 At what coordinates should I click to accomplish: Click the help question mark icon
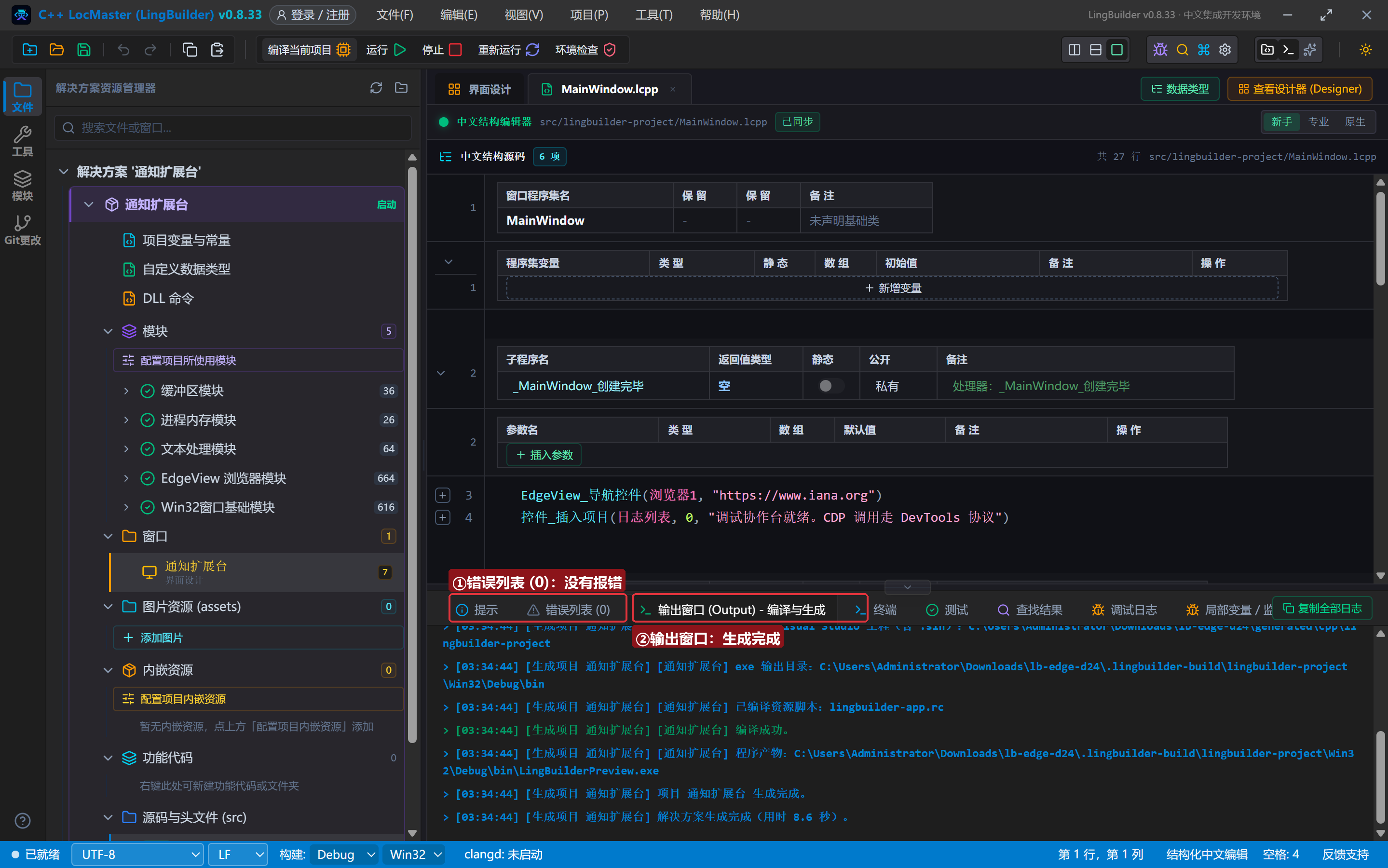[x=22, y=821]
